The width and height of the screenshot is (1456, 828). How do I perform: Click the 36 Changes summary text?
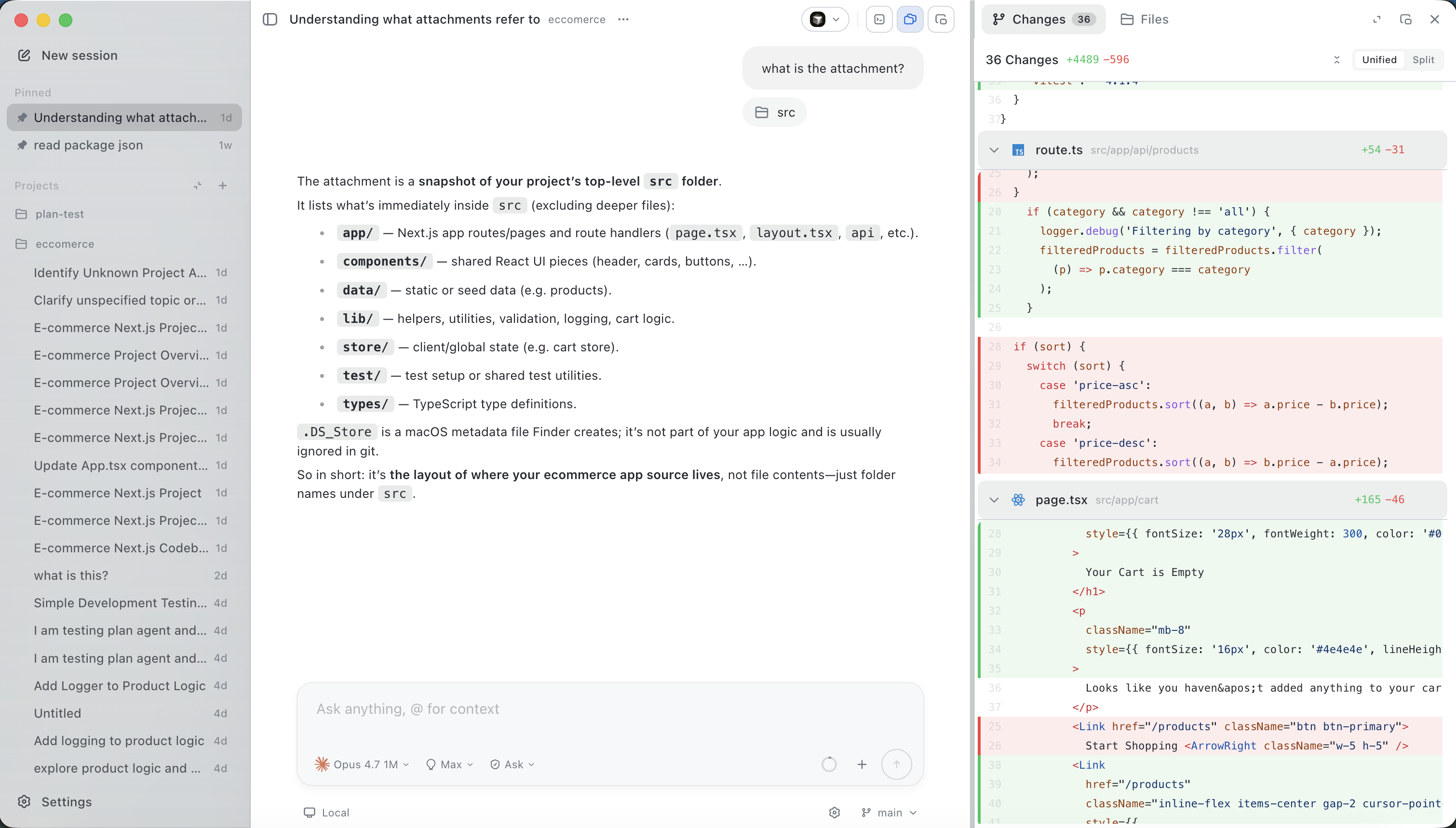coord(1022,60)
